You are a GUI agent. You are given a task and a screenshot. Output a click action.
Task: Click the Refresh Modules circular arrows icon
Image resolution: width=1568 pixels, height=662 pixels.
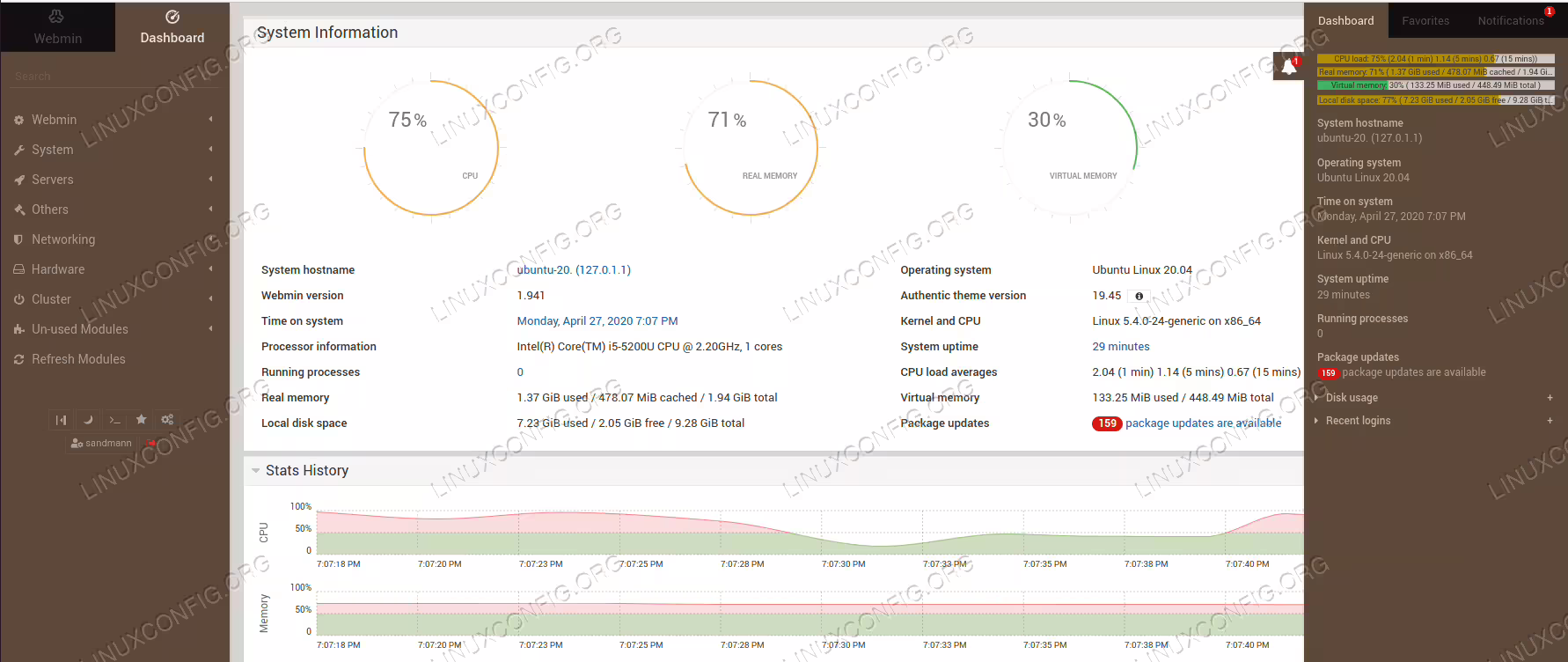tap(18, 359)
